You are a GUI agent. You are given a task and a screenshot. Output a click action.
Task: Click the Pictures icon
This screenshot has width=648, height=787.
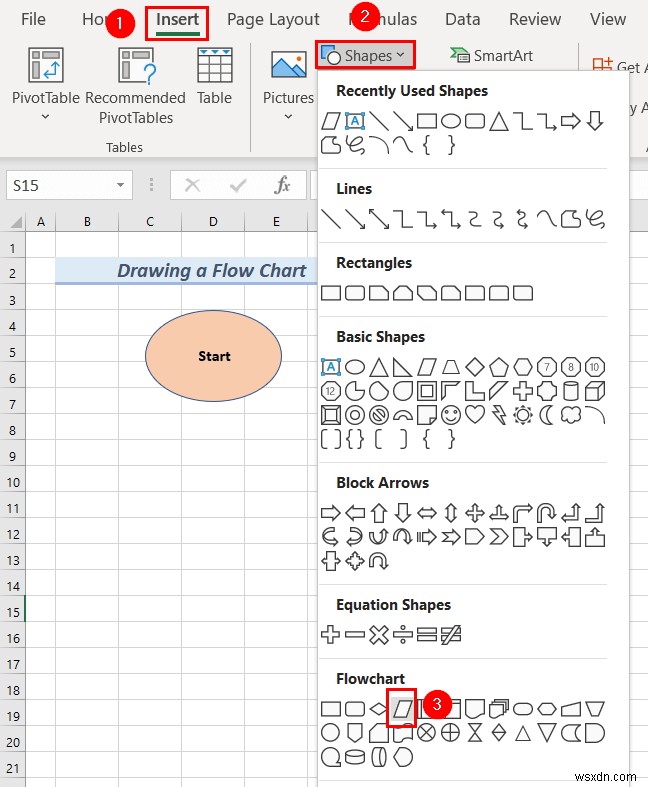click(x=289, y=64)
